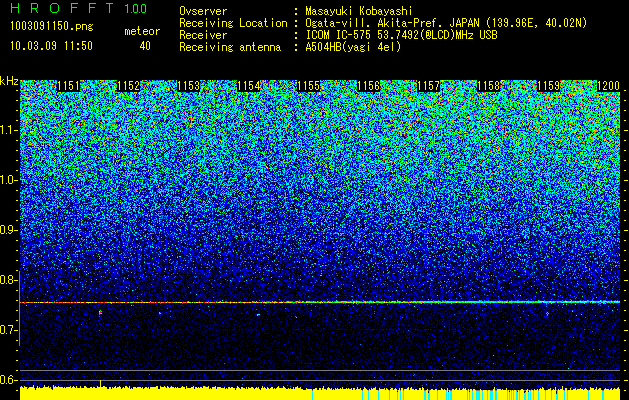The image size is (629, 400).
Task: Click the 1.0 kHz axis label
Action: (x=9, y=180)
